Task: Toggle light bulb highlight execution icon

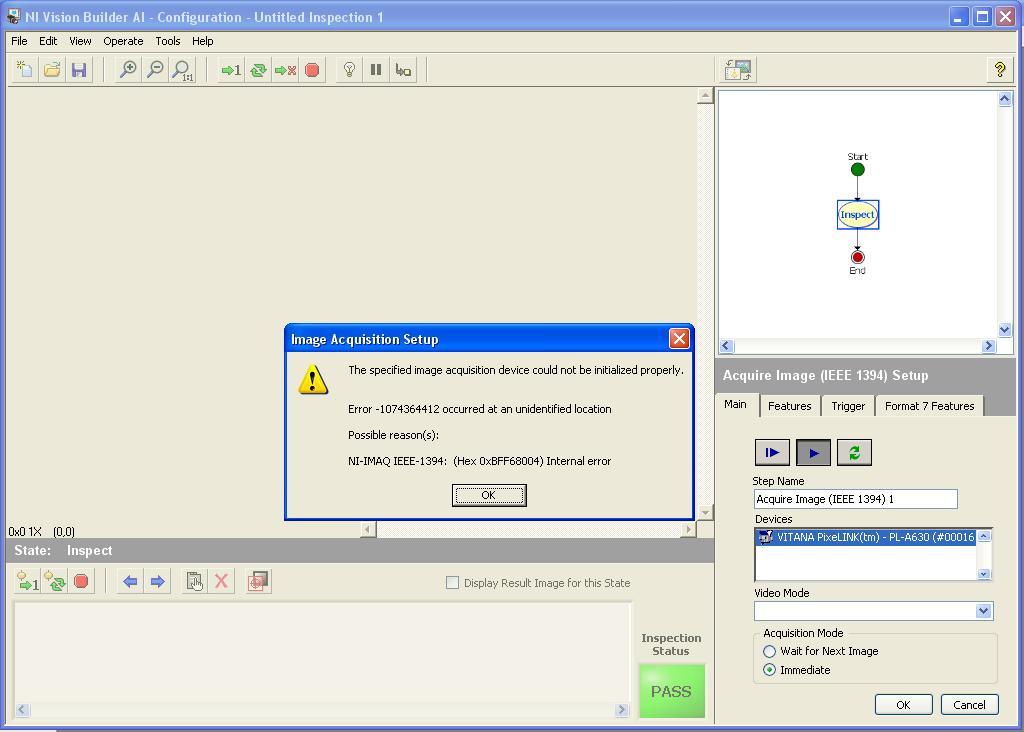Action: (x=349, y=70)
